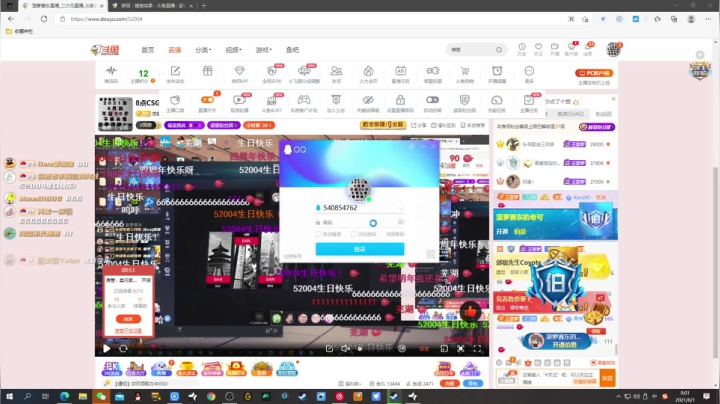Click the Douyu header search box
This screenshot has width=720, height=404.
point(476,50)
